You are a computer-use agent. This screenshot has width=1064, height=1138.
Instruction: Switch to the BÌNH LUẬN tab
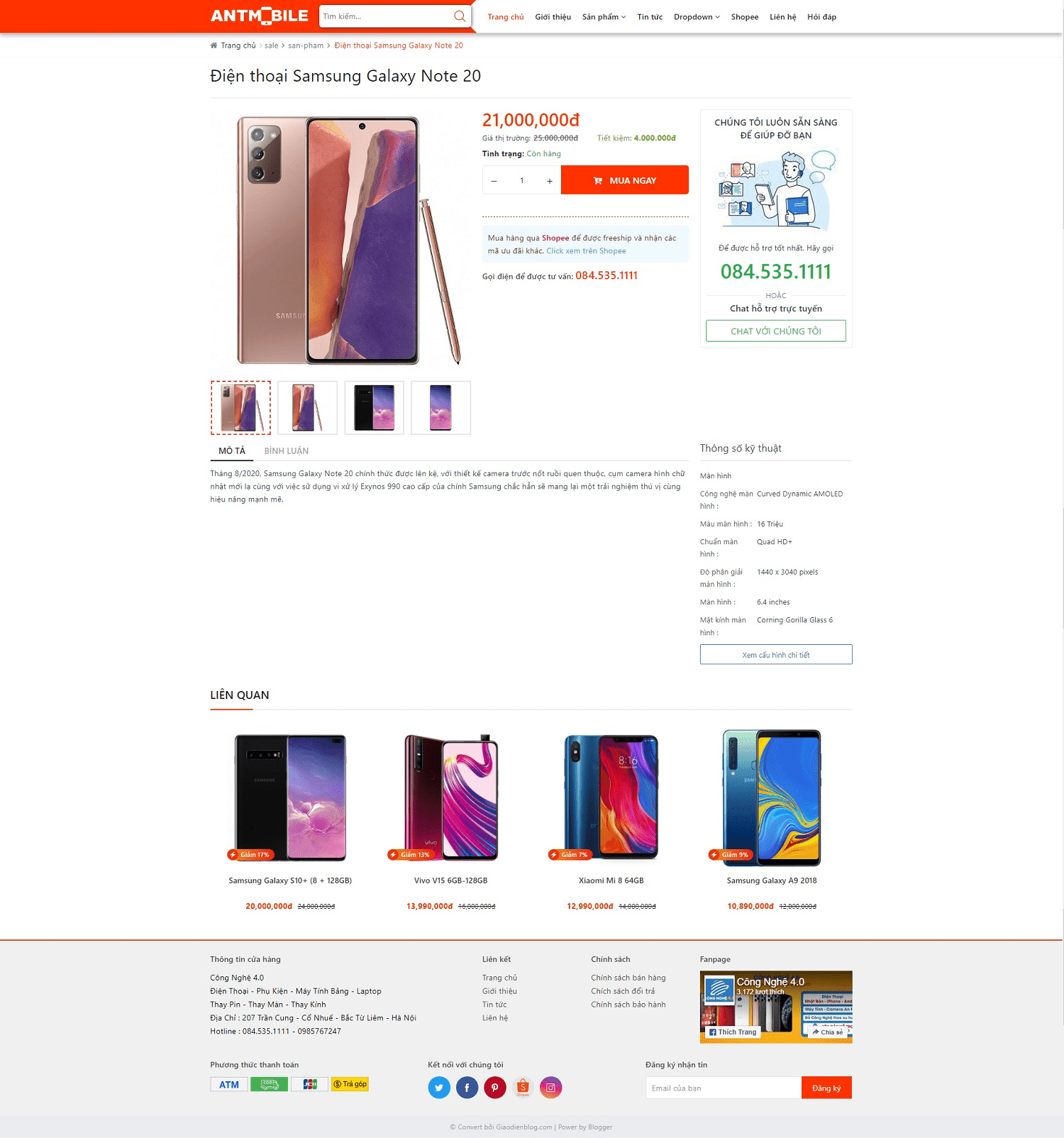[287, 451]
